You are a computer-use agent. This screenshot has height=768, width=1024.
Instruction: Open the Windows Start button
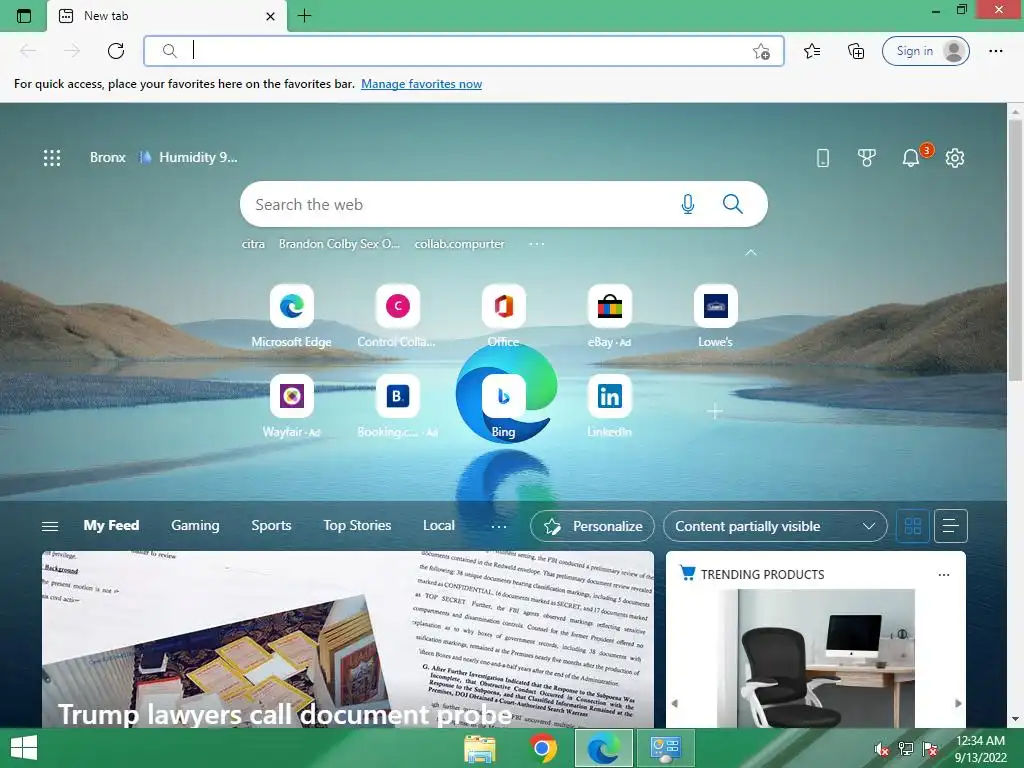point(24,748)
